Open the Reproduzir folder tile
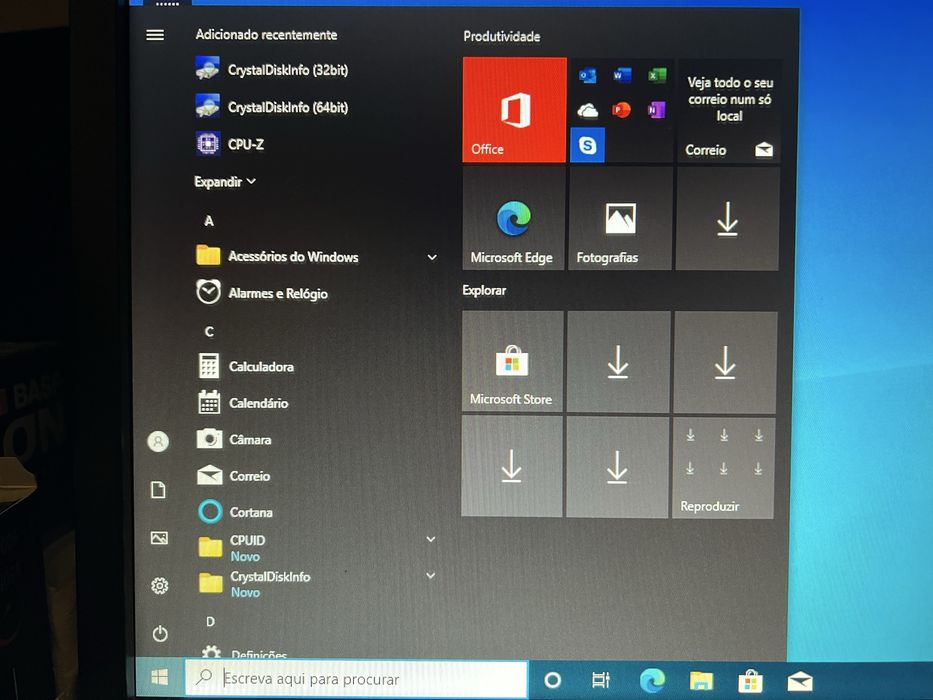The width and height of the screenshot is (933, 700). tap(724, 467)
